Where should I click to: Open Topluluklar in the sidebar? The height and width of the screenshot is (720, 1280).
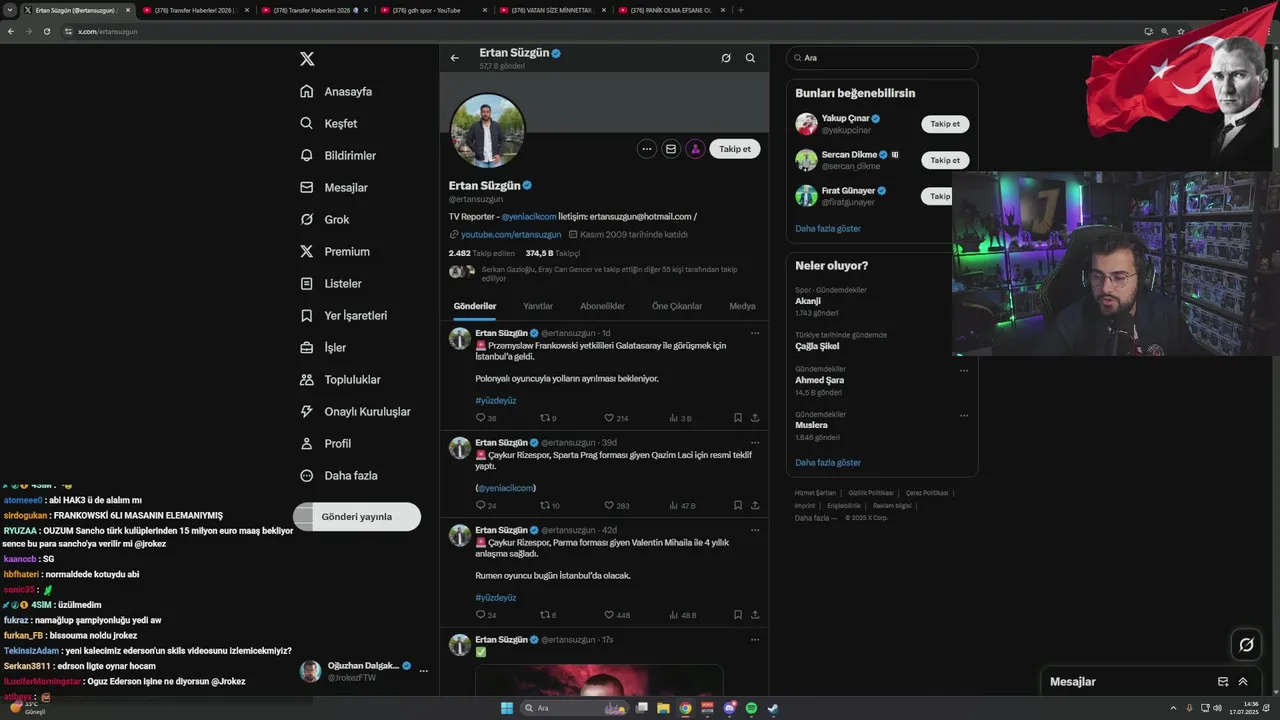(340, 379)
